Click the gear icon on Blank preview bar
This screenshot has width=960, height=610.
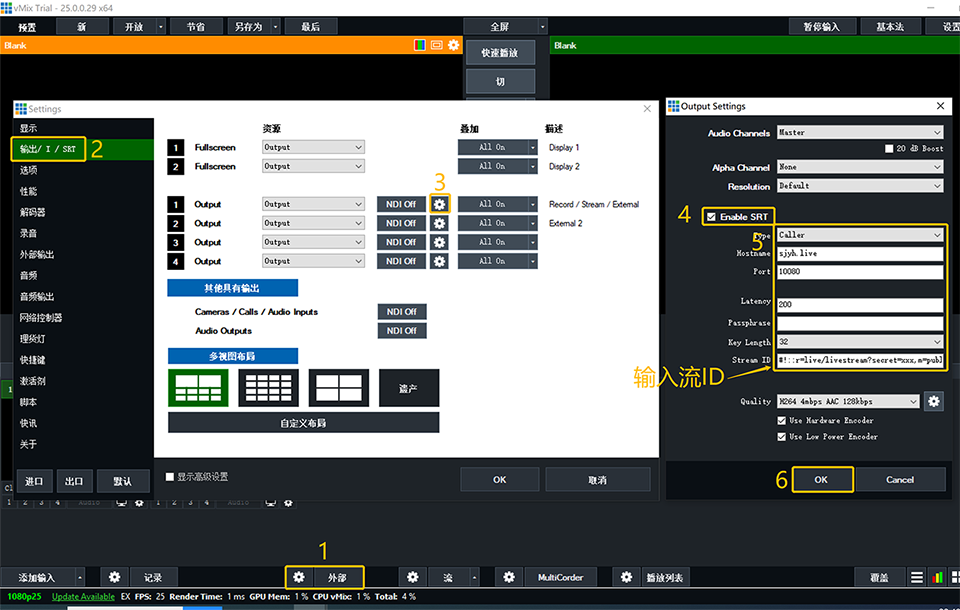tap(453, 46)
